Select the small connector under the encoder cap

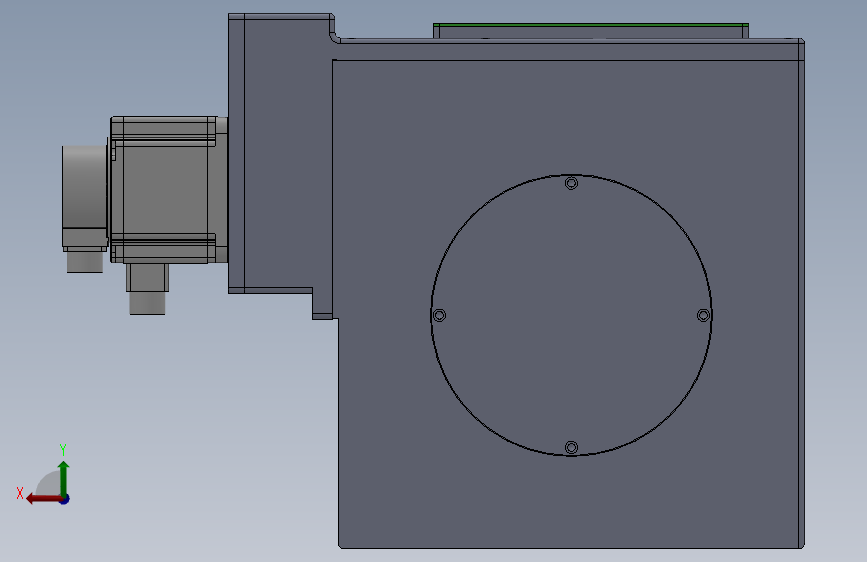(85, 259)
